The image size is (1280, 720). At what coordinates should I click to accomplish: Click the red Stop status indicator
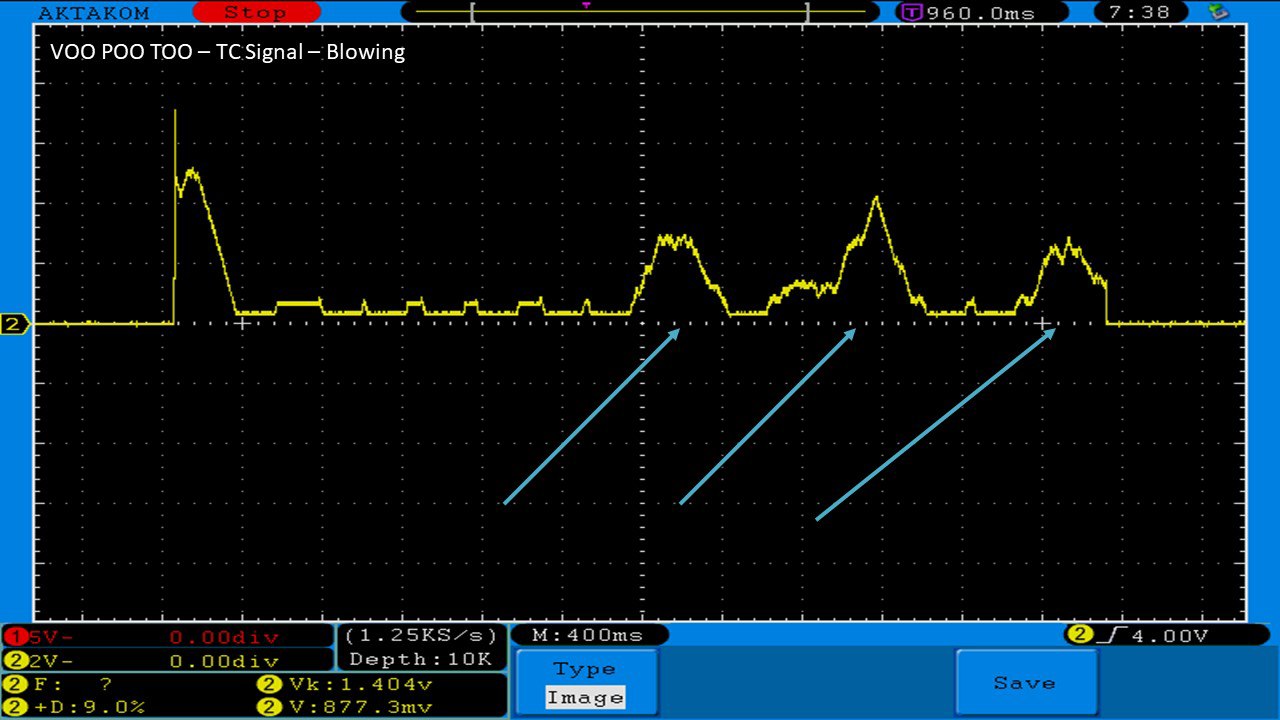click(x=254, y=12)
